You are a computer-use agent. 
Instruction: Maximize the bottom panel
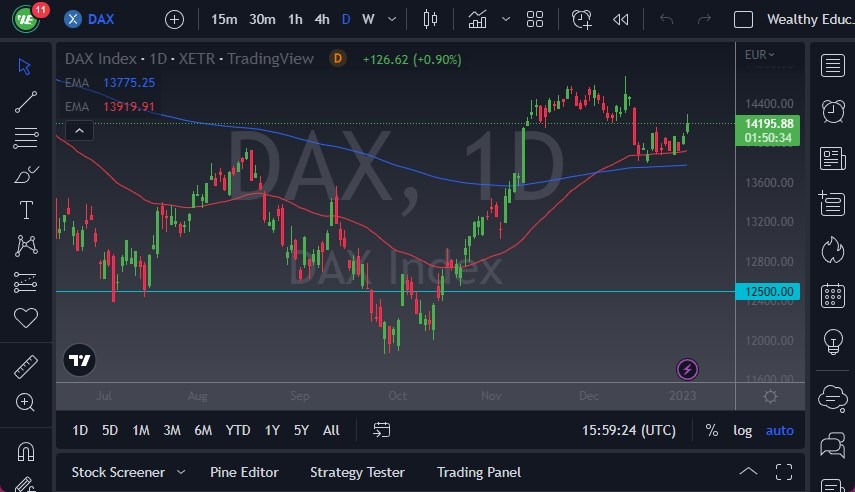(x=784, y=471)
